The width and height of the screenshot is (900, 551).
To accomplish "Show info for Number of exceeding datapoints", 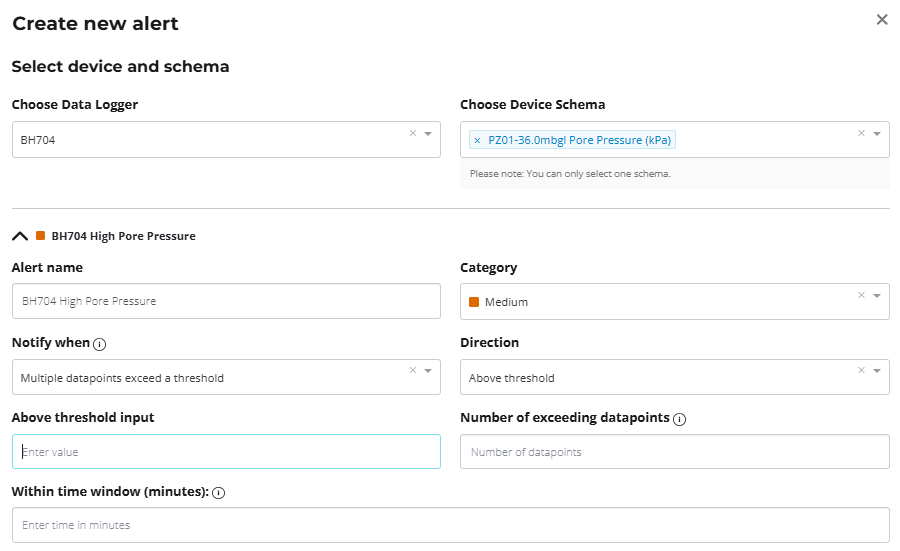I will point(680,419).
